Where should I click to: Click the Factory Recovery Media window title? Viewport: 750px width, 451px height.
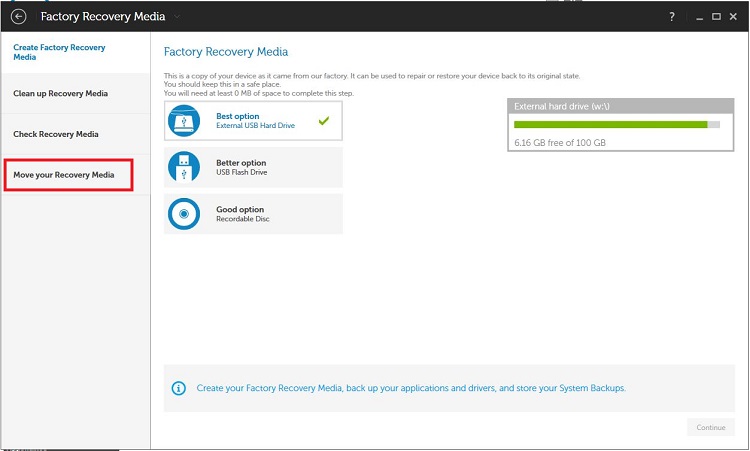tap(103, 17)
